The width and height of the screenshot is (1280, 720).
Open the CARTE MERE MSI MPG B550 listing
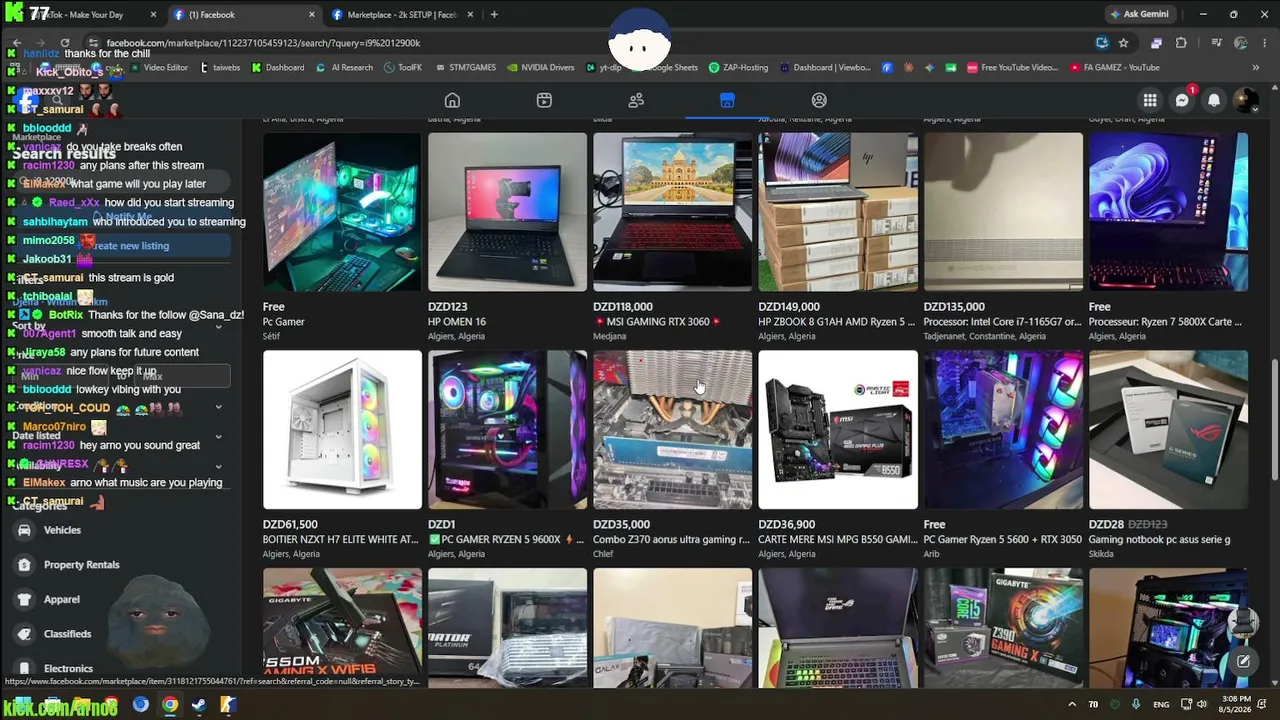point(838,540)
